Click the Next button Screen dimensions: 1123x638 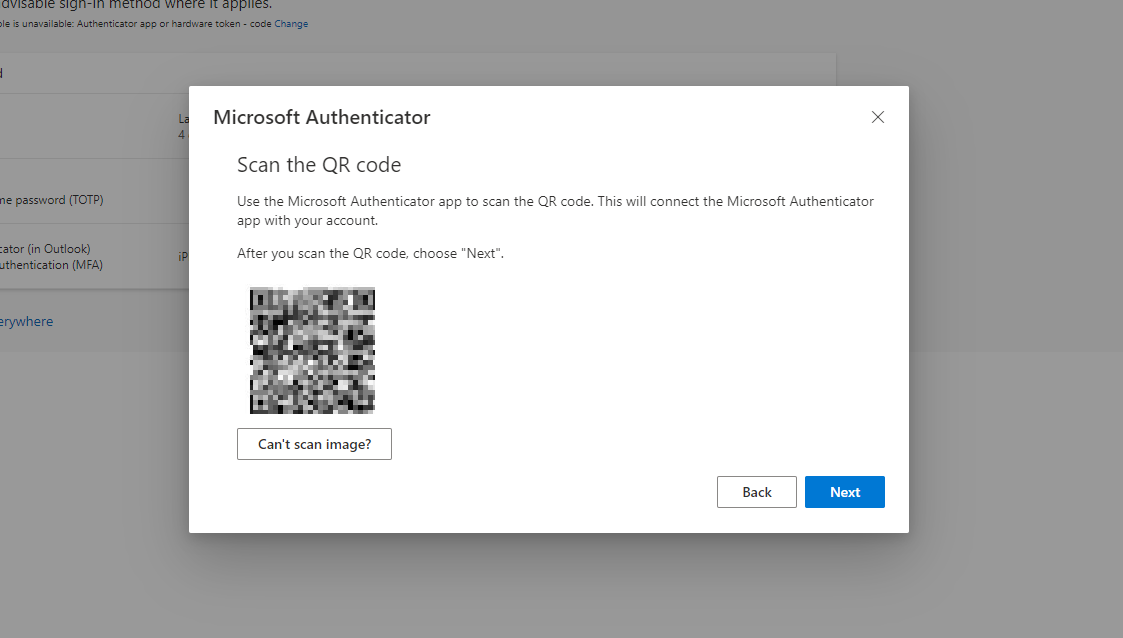pos(844,492)
